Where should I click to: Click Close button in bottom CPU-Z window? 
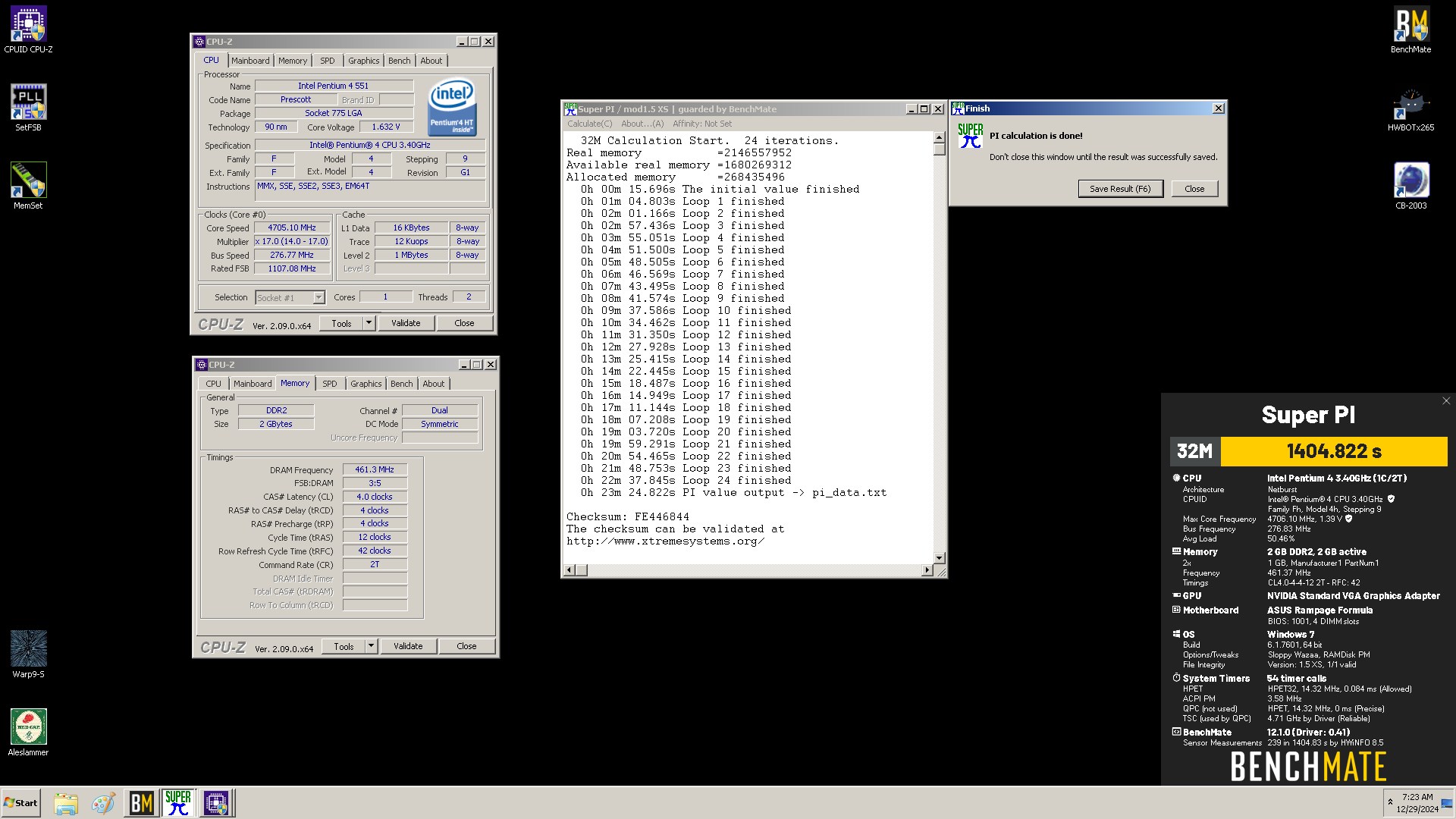(466, 646)
